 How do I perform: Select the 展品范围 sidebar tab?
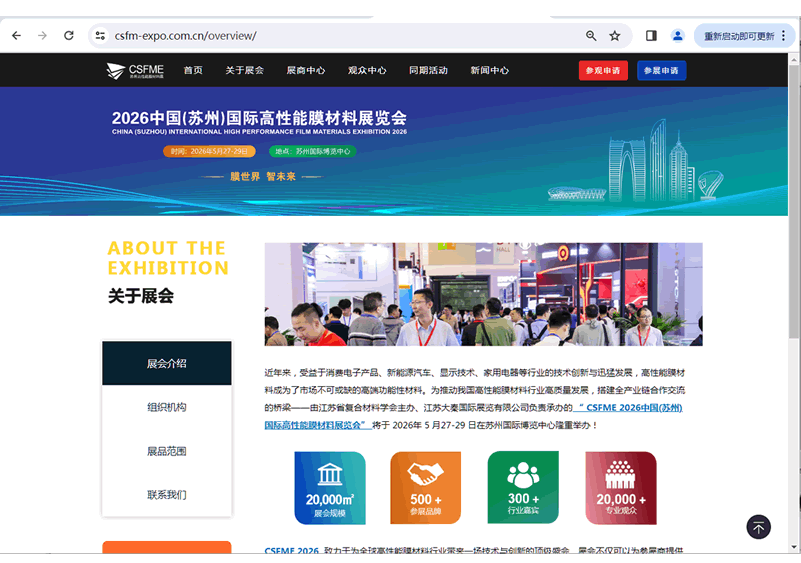coord(167,451)
